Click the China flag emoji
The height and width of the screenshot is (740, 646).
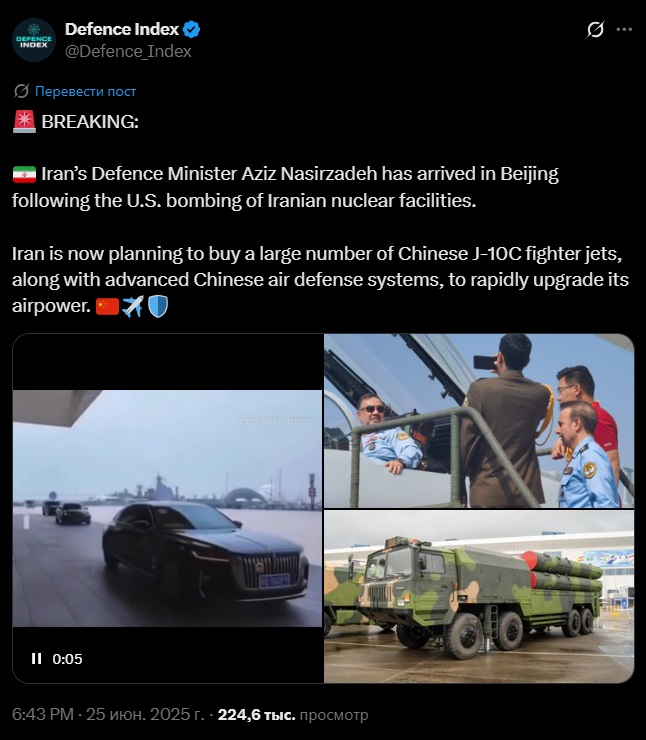point(107,307)
